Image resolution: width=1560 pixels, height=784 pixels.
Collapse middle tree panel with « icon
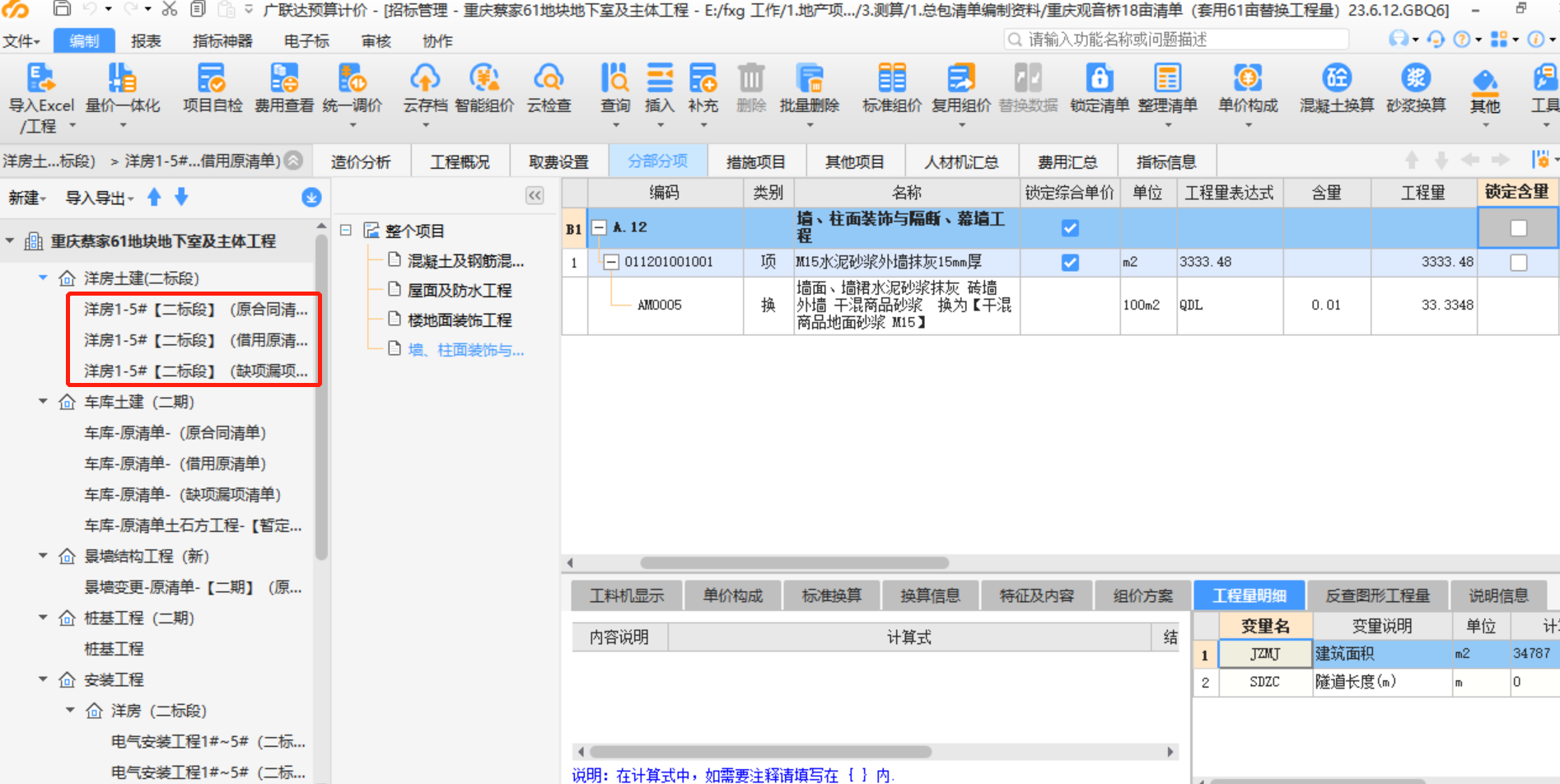(535, 195)
